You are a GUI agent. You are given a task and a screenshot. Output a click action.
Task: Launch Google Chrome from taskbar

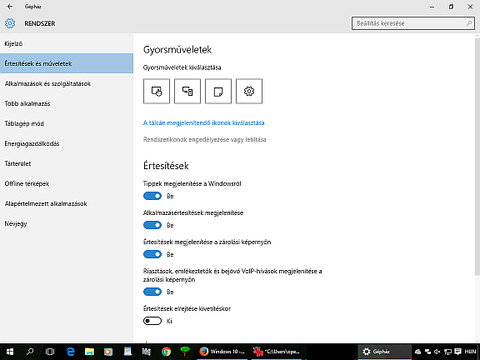point(166,352)
